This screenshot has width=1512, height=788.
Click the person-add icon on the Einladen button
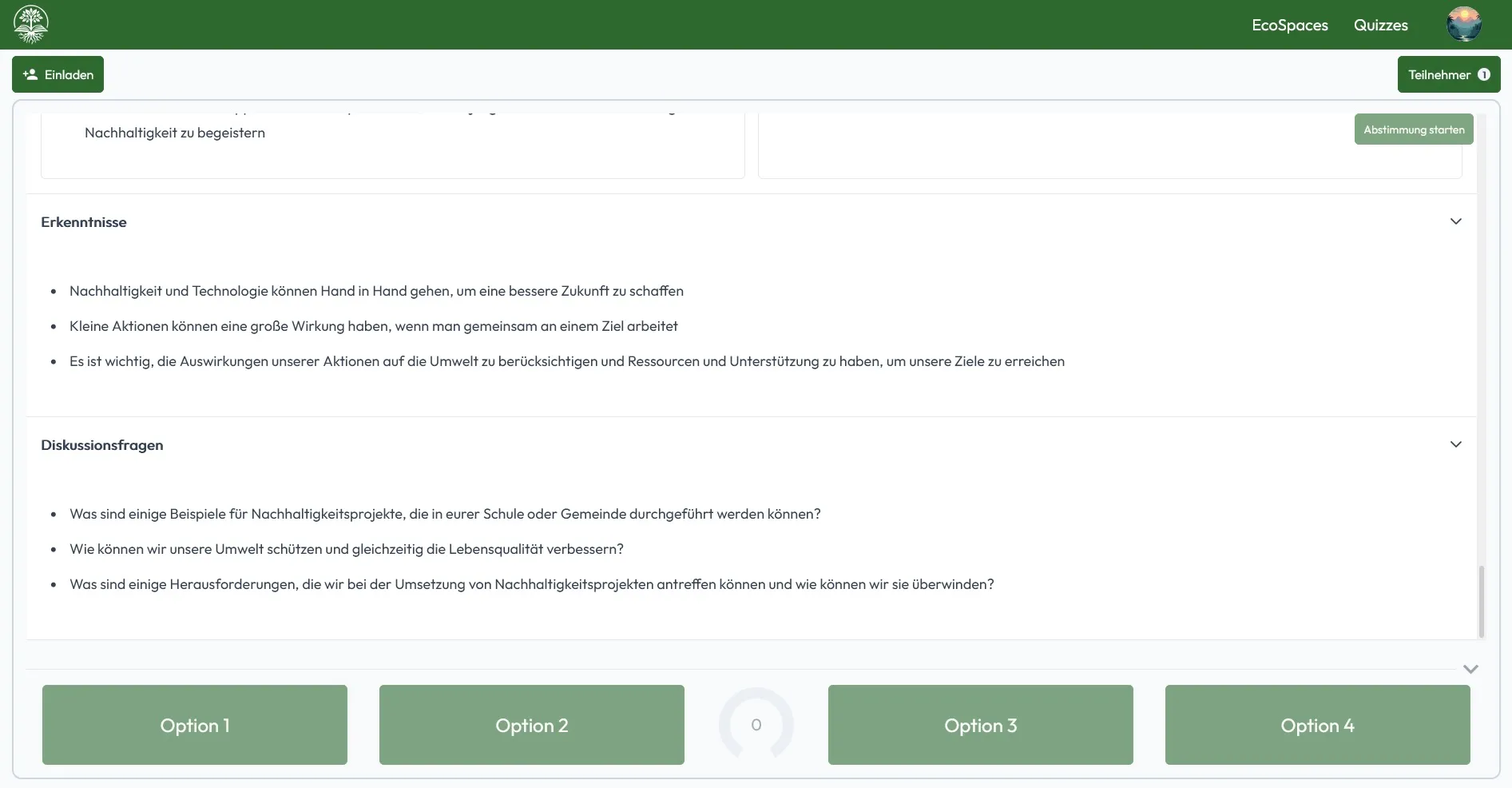click(x=30, y=74)
